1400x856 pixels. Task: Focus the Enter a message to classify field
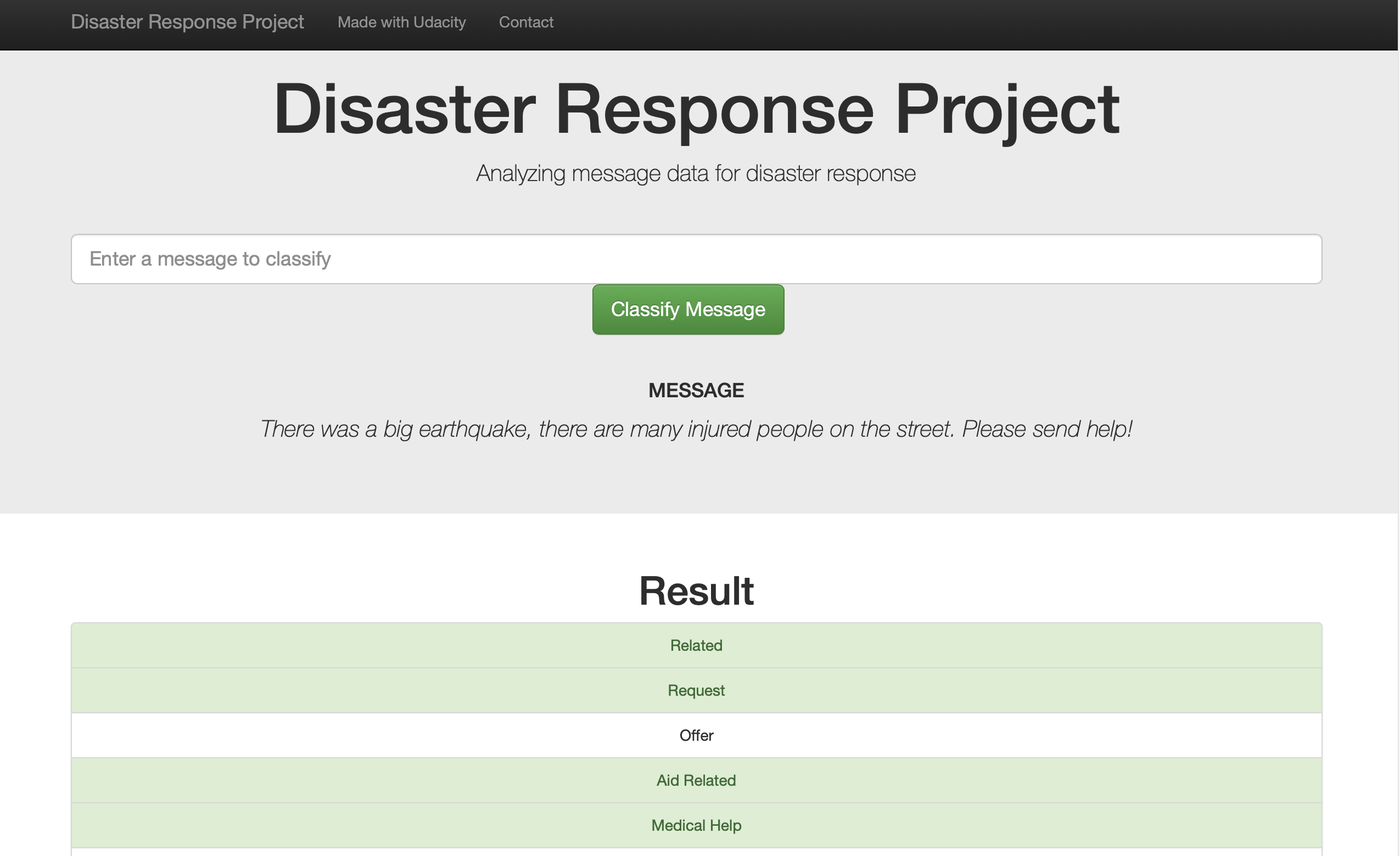696,259
